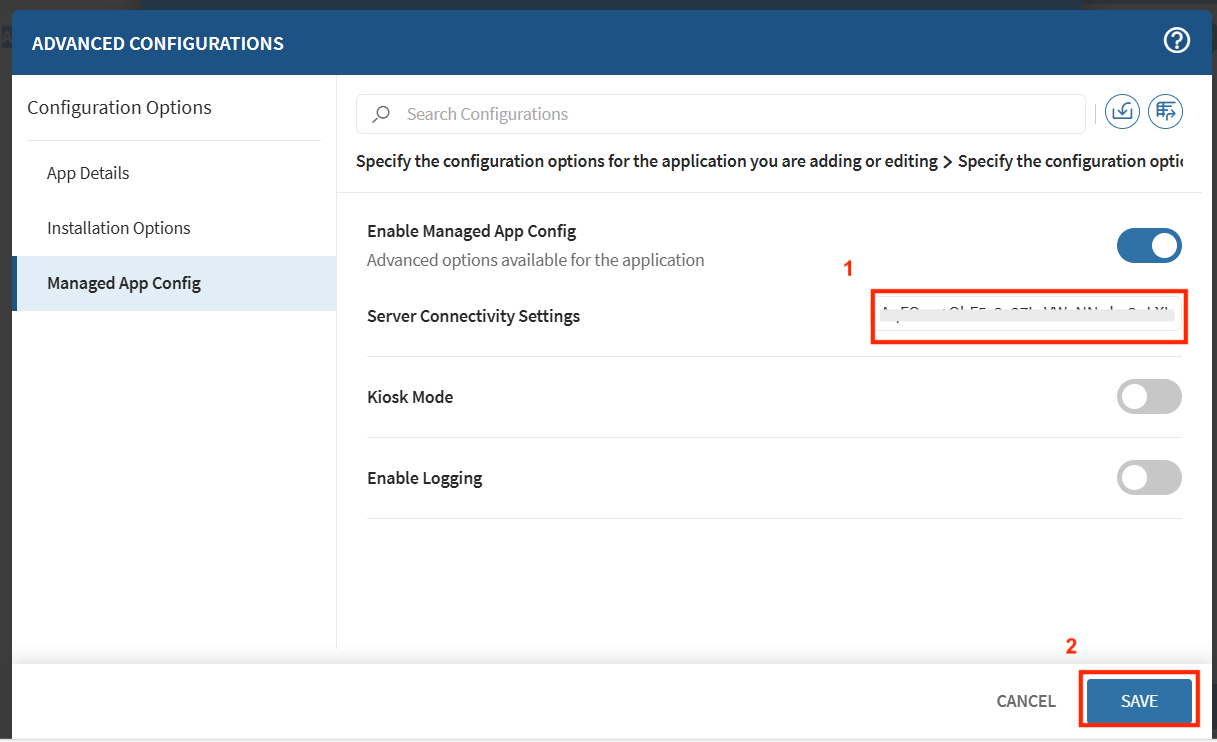The image size is (1217, 742).
Task: Click the magnifier icon in search box
Action: pyautogui.click(x=381, y=114)
